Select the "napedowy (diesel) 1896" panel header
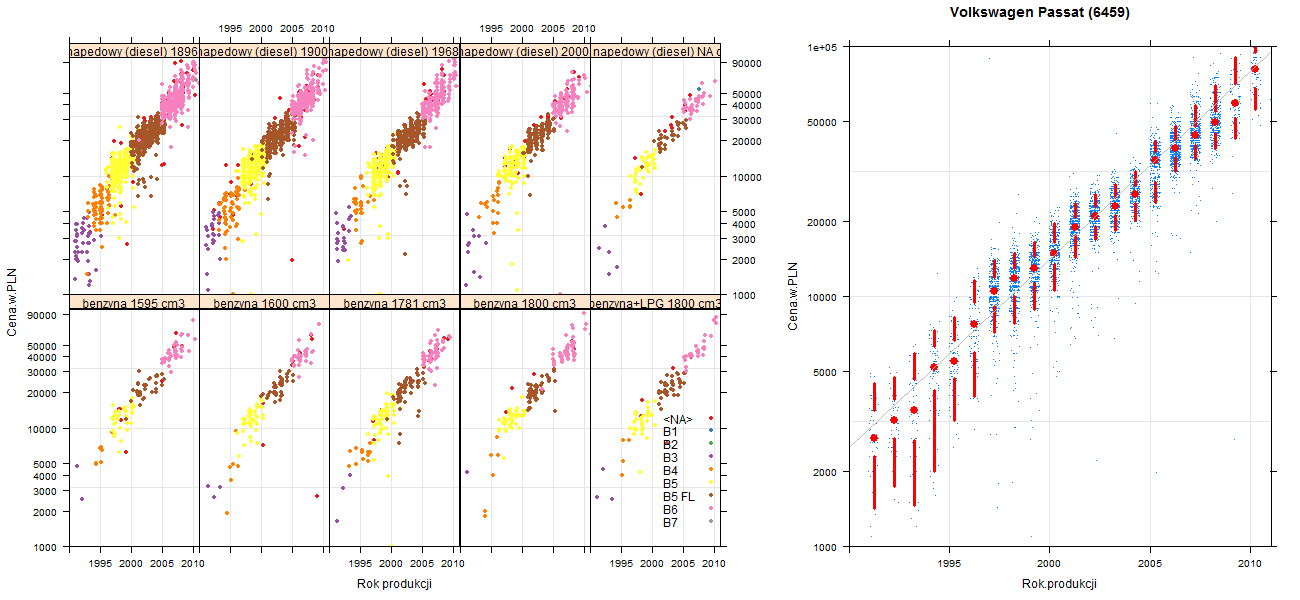This screenshot has height=600, width=1300. tap(133, 52)
